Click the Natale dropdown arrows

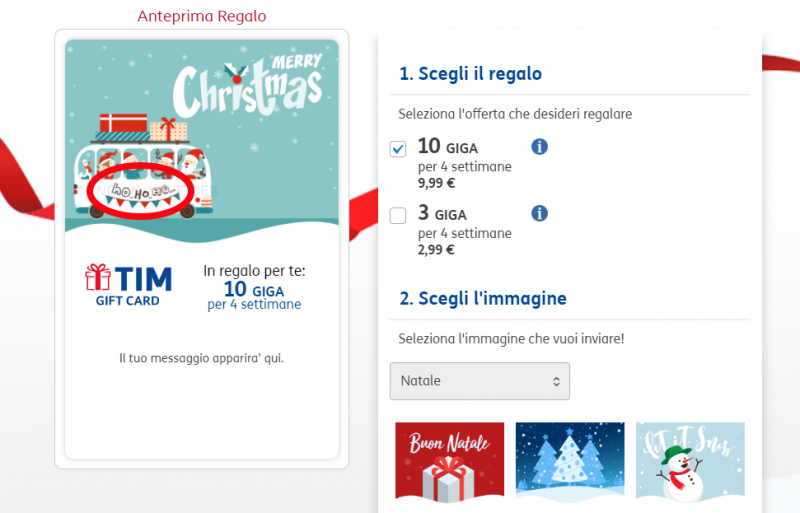556,381
